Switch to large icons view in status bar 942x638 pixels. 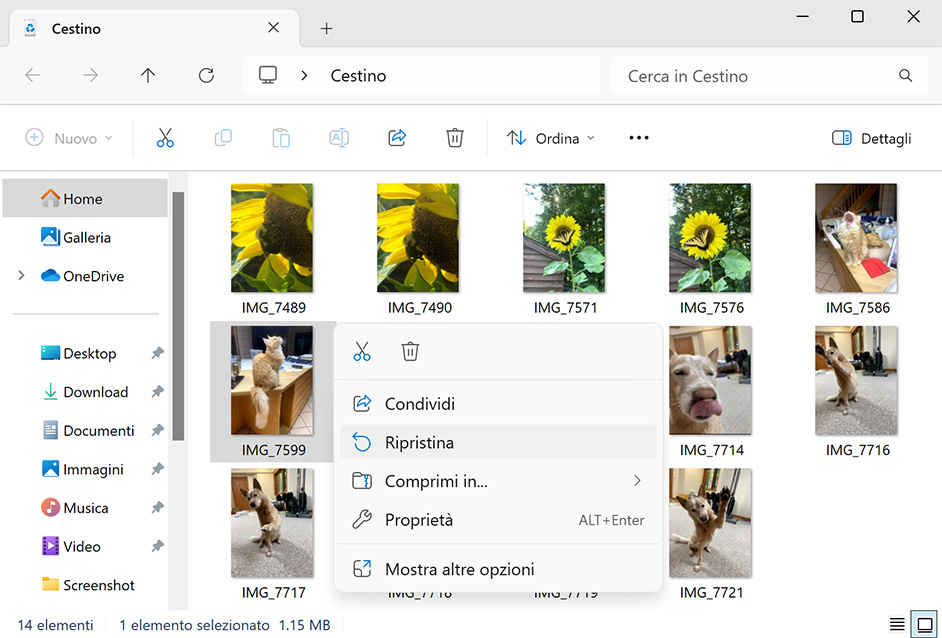click(925, 625)
